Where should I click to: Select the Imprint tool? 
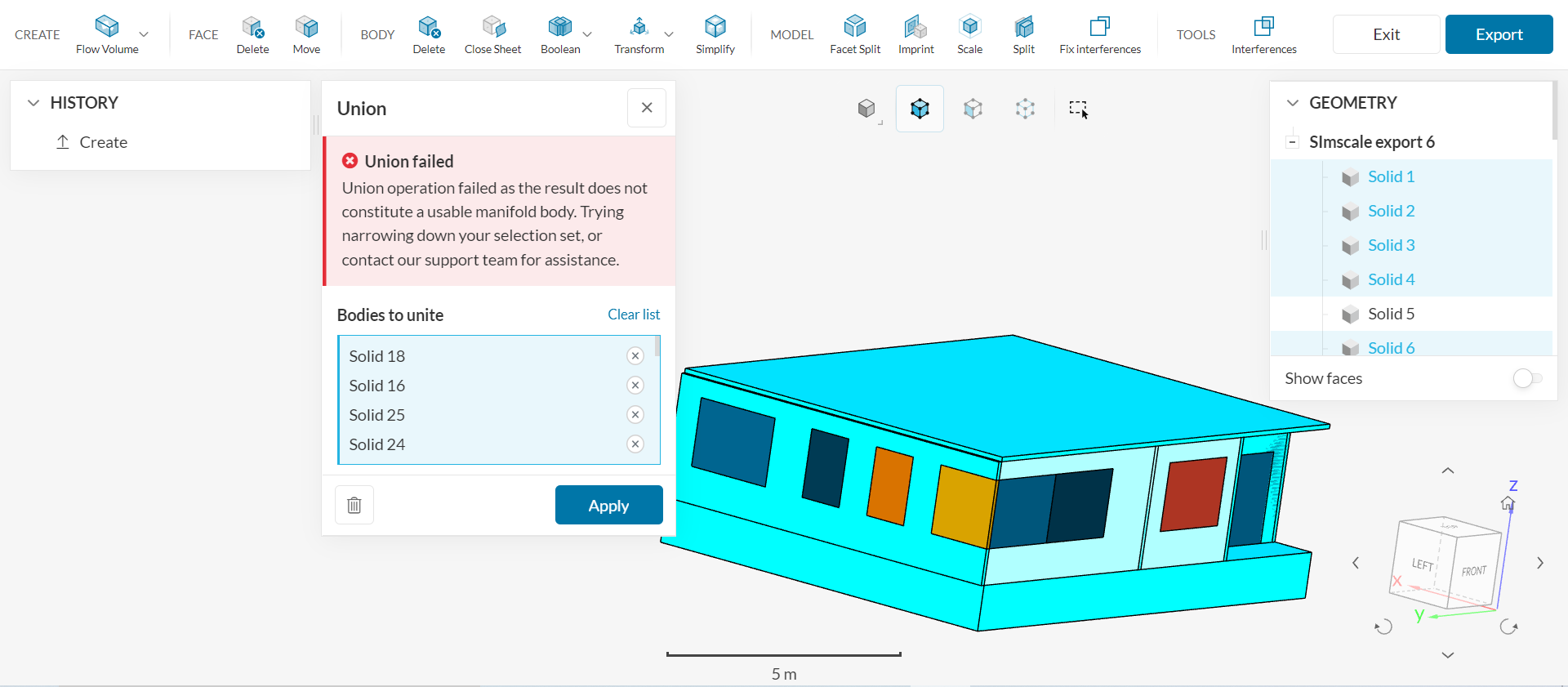click(916, 34)
